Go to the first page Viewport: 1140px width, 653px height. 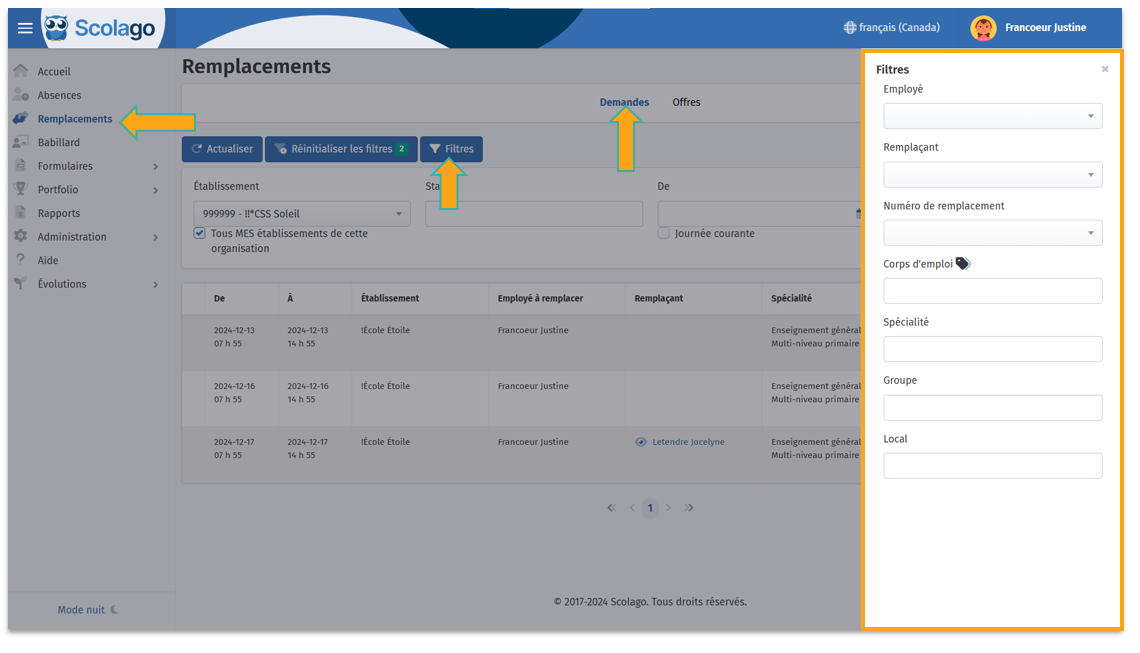tap(611, 508)
